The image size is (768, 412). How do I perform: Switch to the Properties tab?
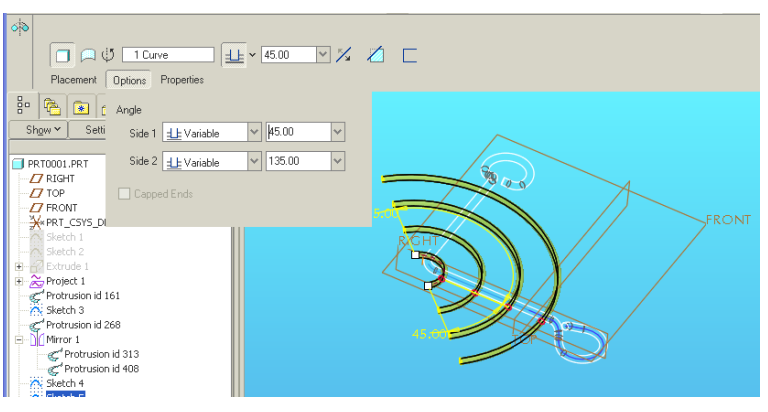click(182, 80)
